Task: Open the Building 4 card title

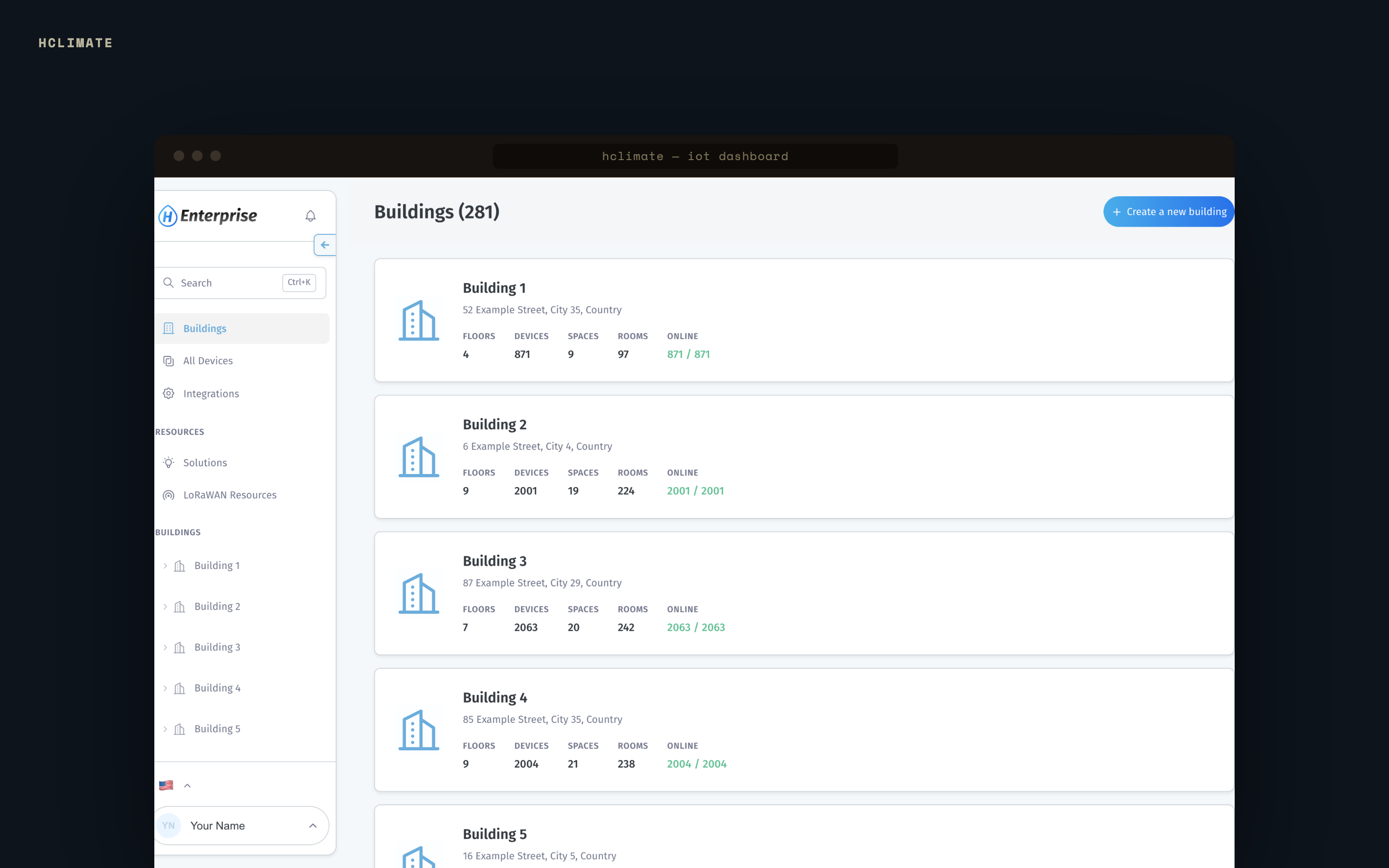Action: [495, 698]
